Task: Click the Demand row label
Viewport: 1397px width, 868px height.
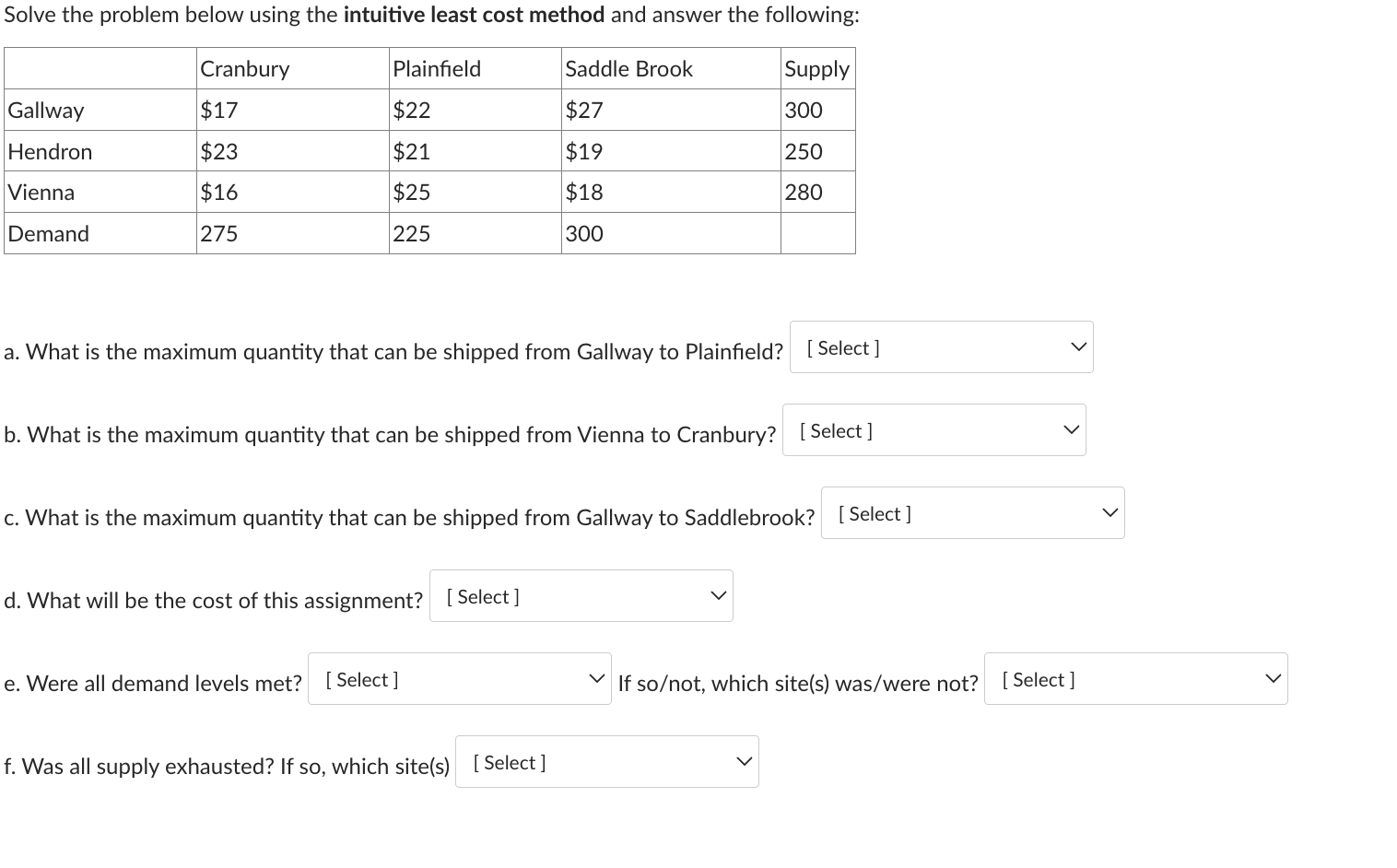Action: (48, 233)
